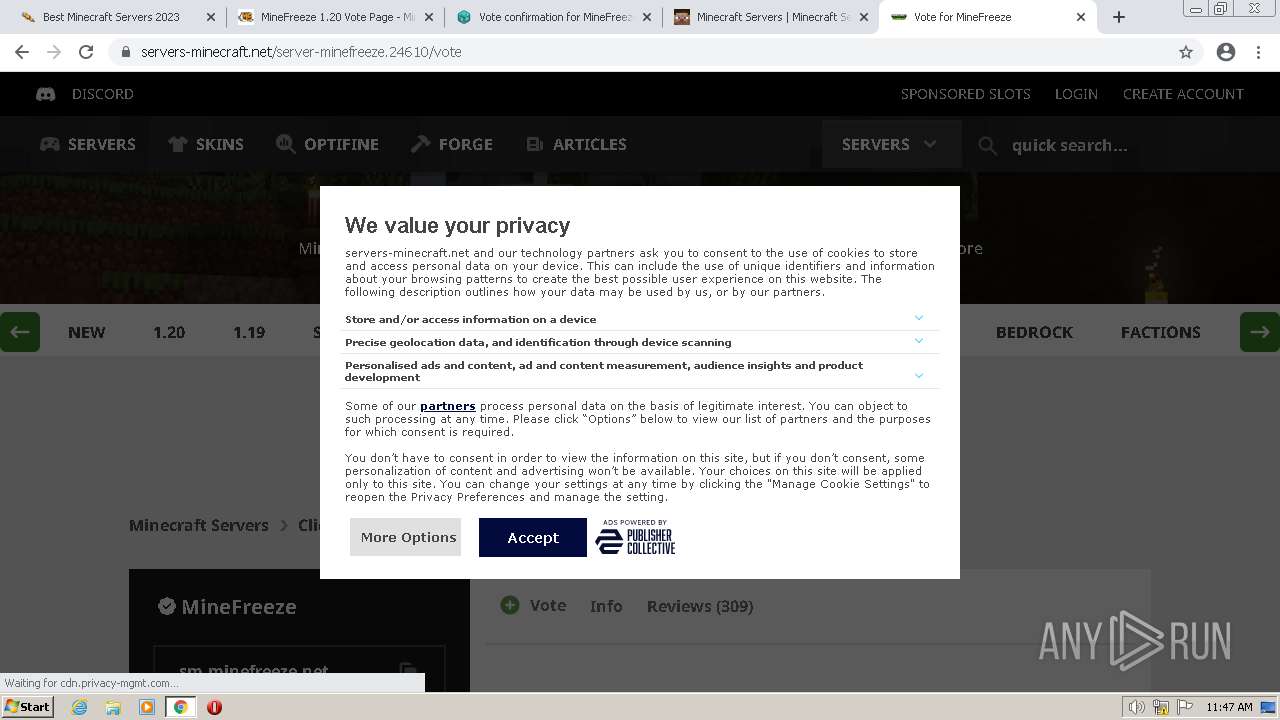This screenshot has height=720, width=1280.
Task: Go forward in browser history
Action: (x=54, y=52)
